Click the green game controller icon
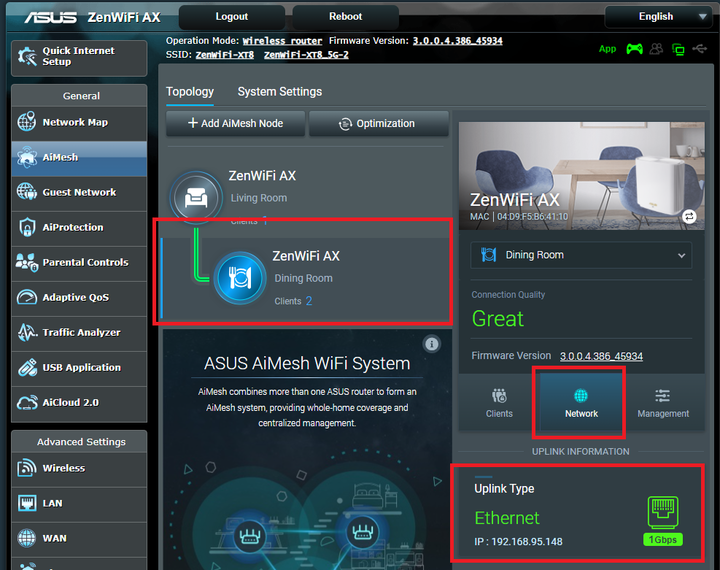This screenshot has height=570, width=720. [x=634, y=49]
